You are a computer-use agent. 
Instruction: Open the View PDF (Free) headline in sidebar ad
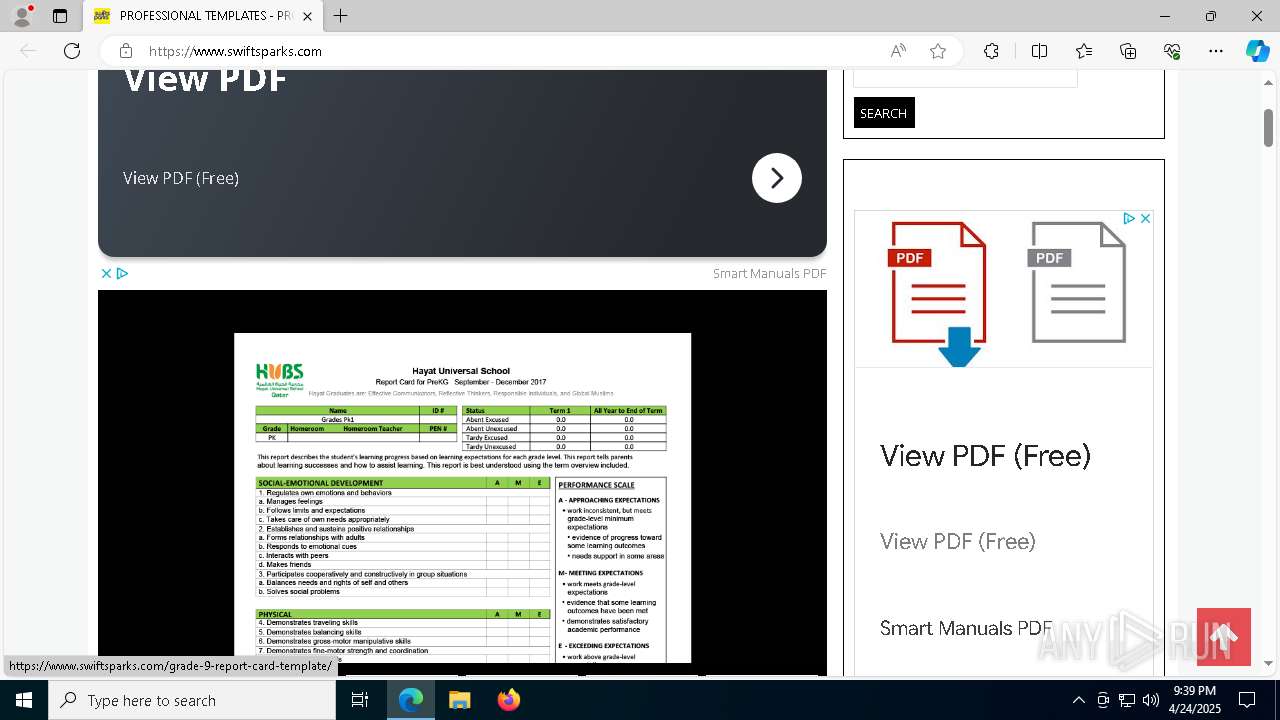985,456
